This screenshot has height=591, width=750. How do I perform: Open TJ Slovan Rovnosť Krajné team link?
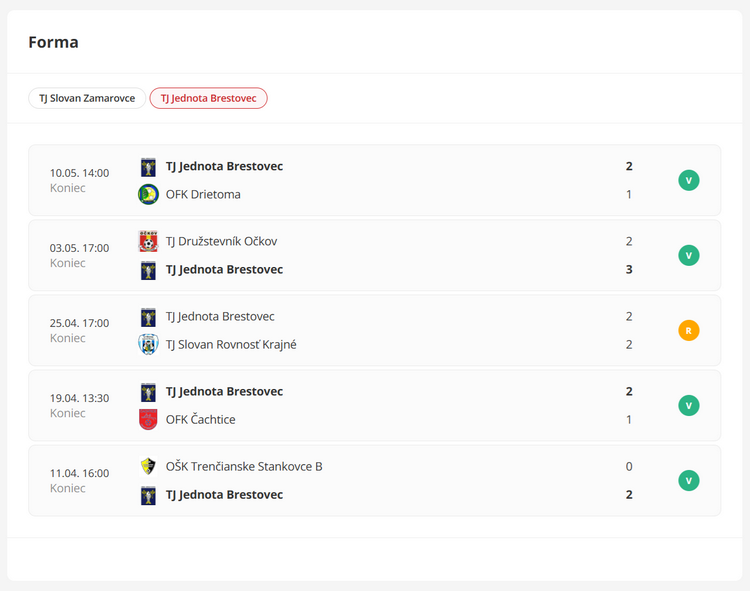231,345
